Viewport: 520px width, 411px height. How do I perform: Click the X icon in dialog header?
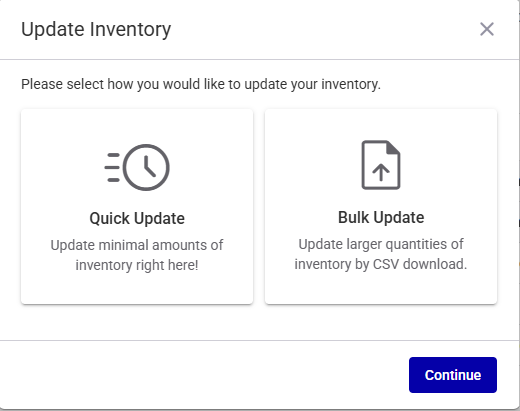pos(487,29)
